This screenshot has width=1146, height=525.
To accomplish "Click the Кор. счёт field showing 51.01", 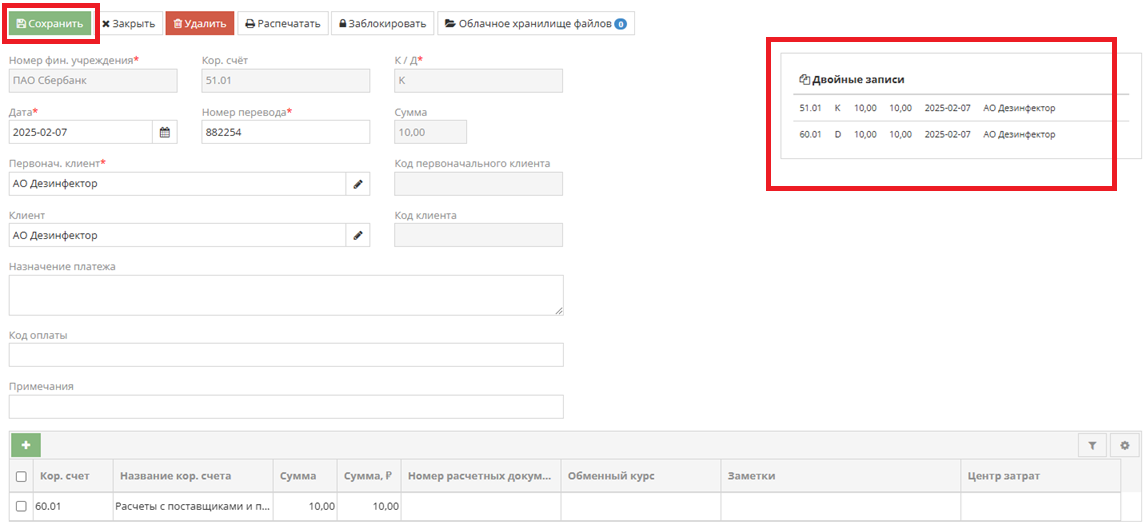I will point(286,80).
